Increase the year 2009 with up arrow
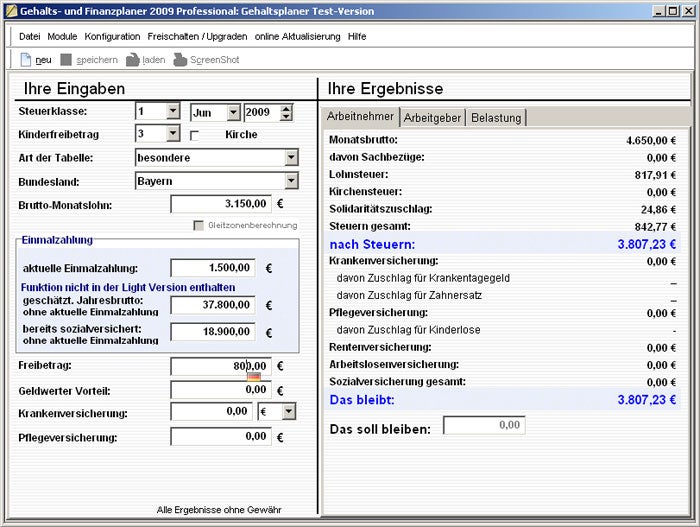This screenshot has height=527, width=700. pyautogui.click(x=287, y=108)
